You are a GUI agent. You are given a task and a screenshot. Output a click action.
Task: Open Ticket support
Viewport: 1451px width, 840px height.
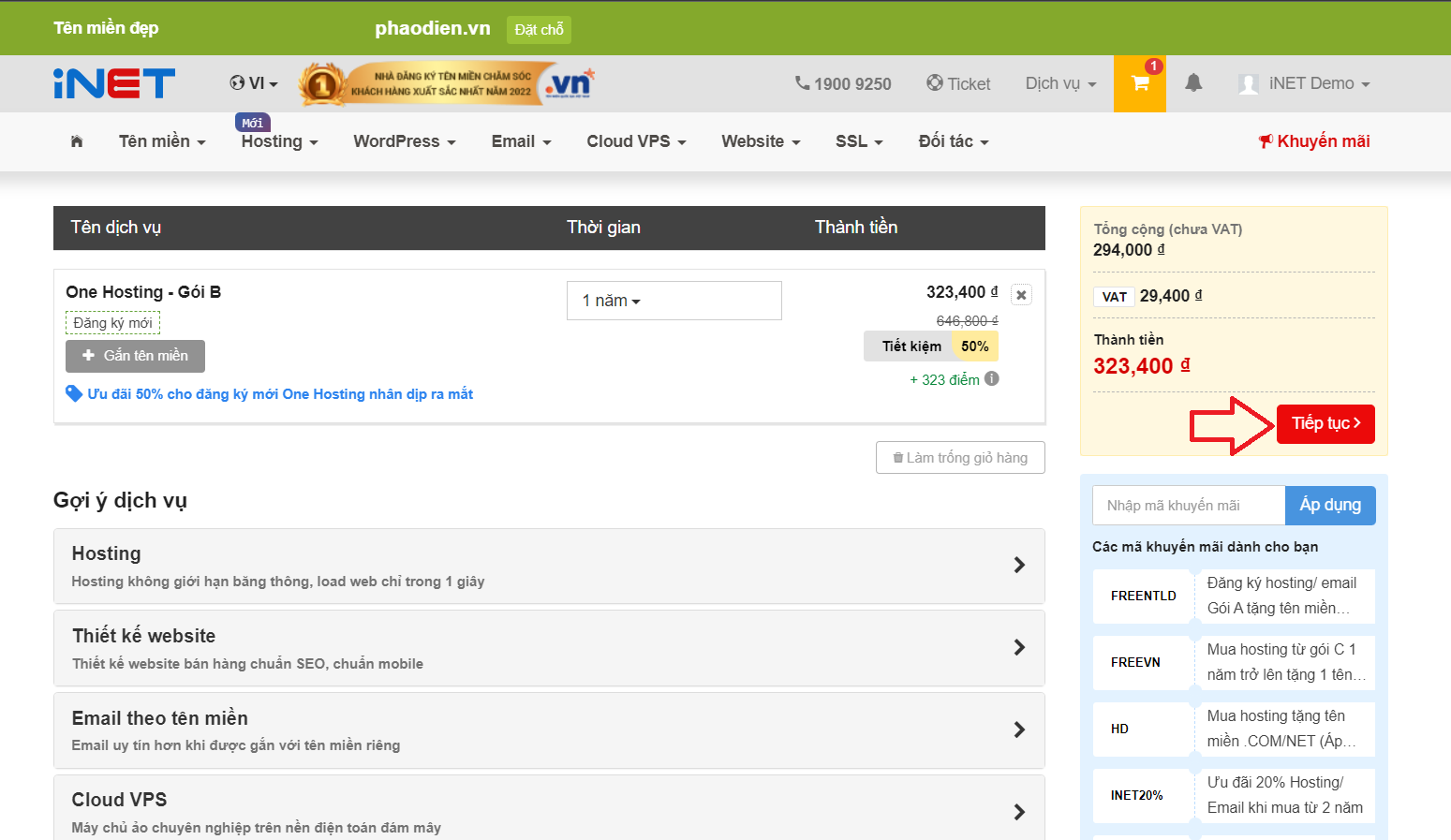(x=958, y=83)
